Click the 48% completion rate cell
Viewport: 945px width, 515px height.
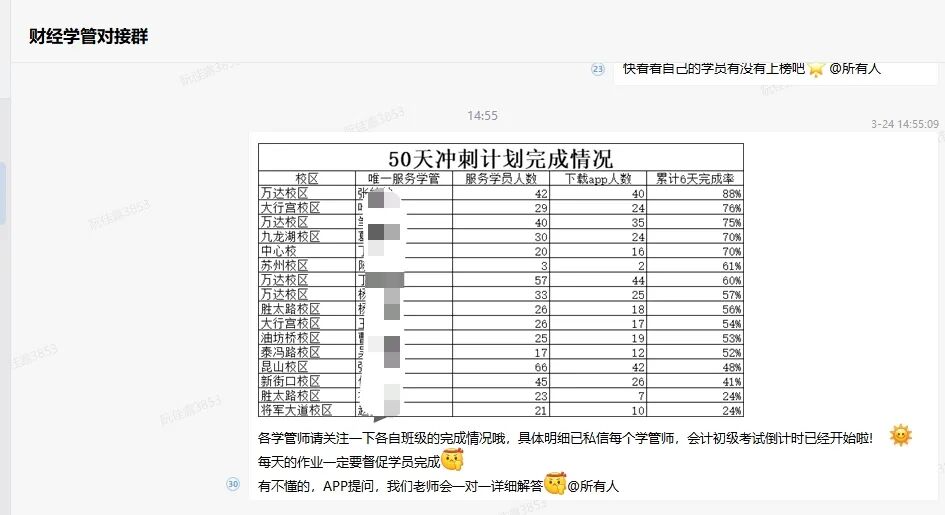(x=695, y=367)
